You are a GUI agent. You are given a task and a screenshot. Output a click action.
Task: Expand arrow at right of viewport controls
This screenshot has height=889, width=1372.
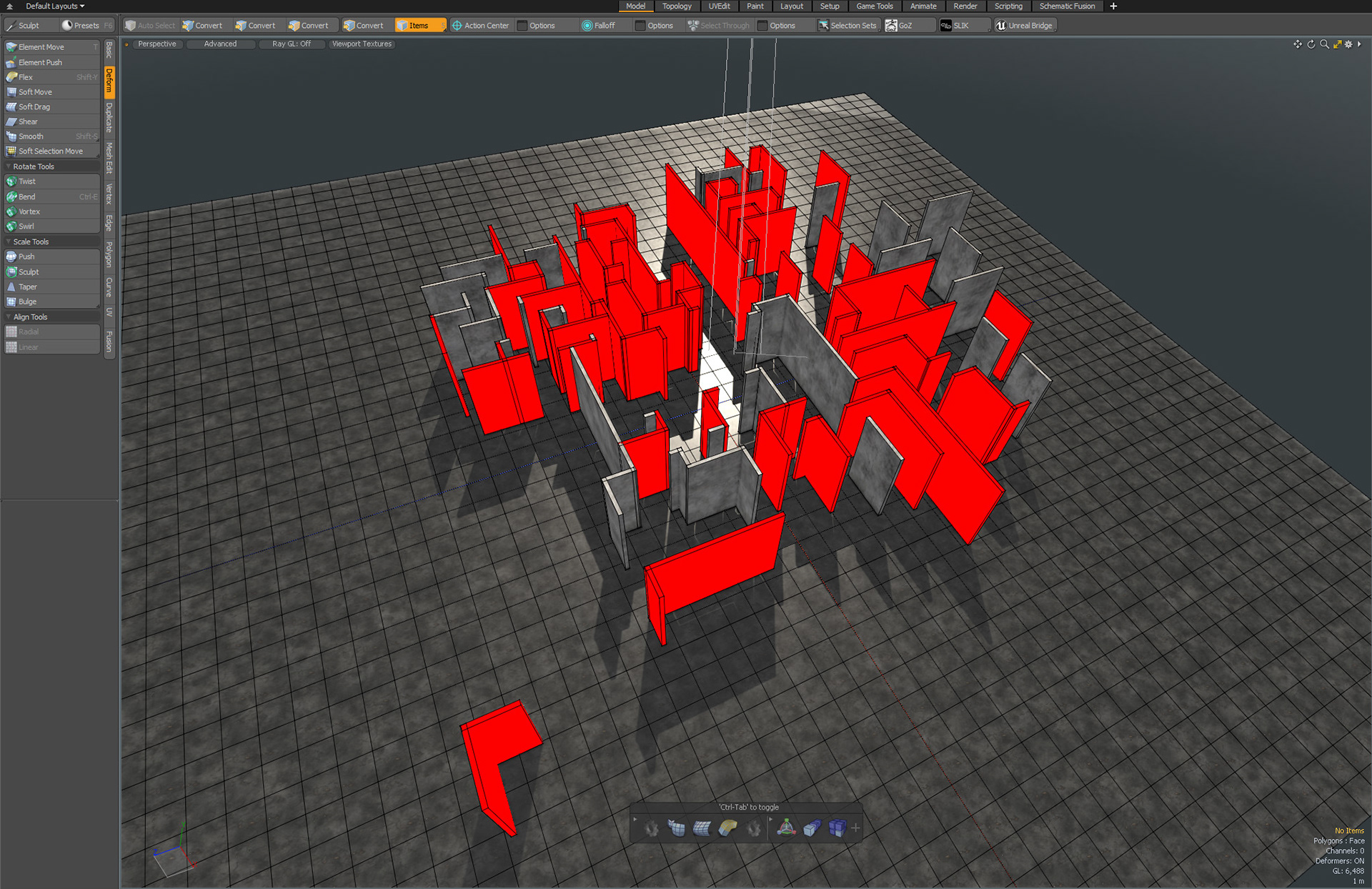1359,44
